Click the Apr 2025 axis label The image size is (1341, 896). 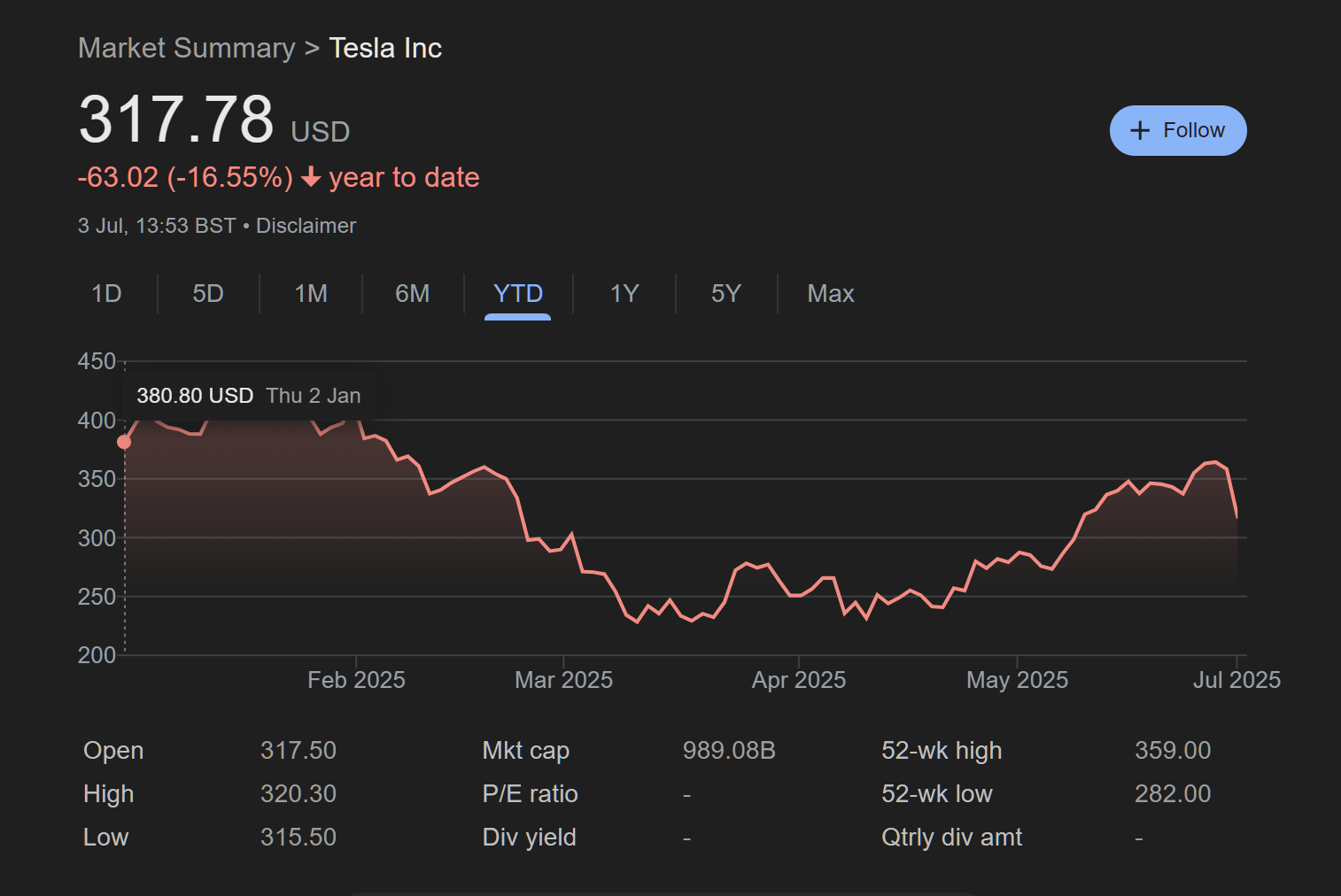(799, 680)
